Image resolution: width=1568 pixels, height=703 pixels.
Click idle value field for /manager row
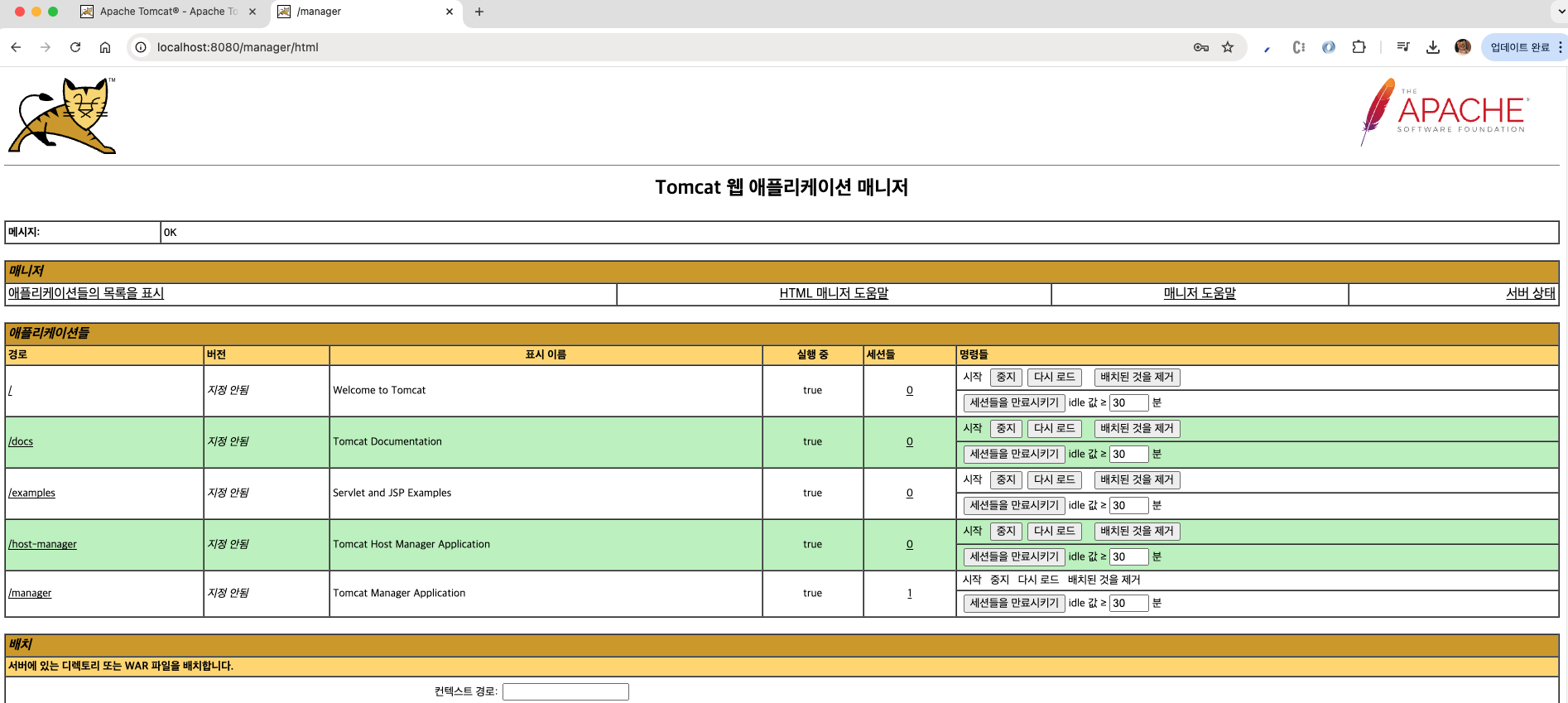[x=1128, y=604]
